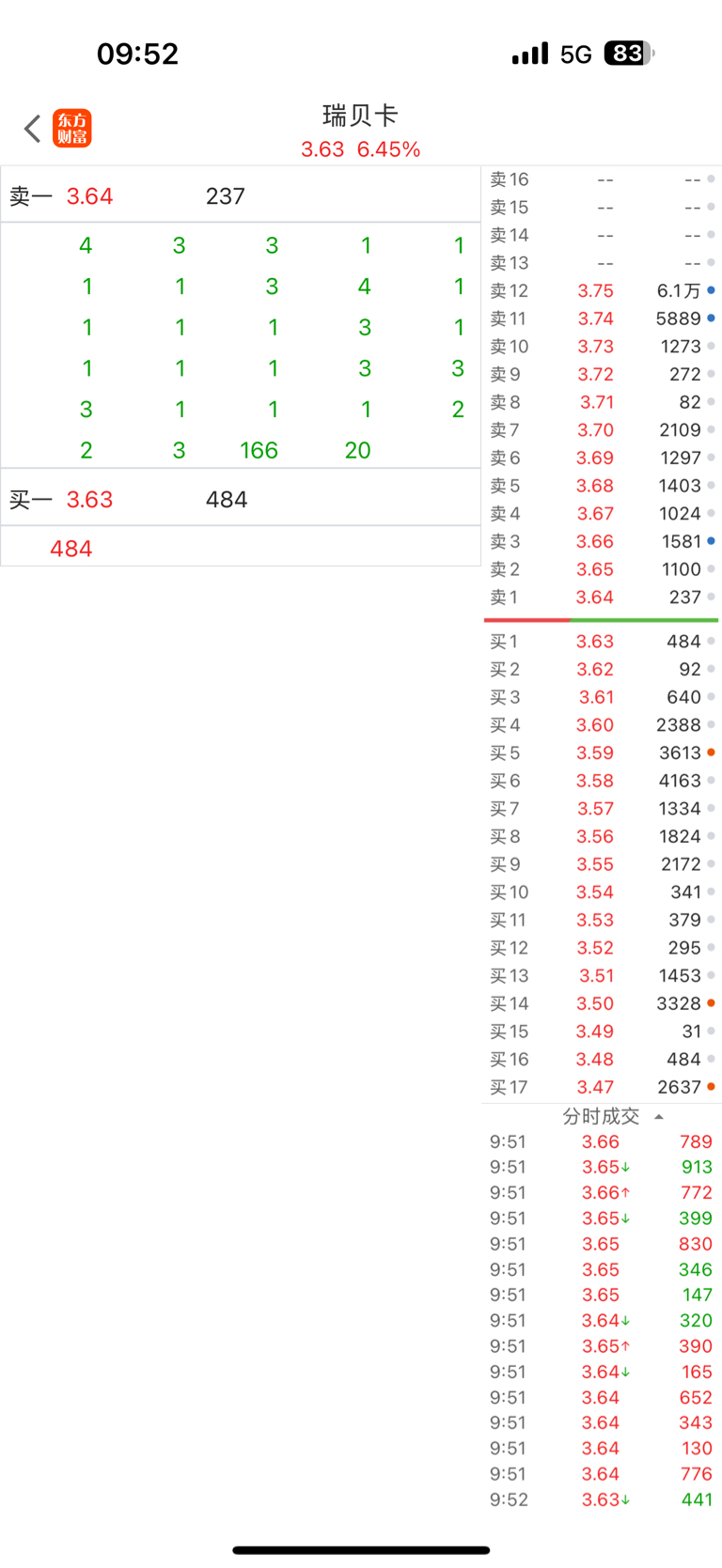This screenshot has width=722, height=1568.
Task: Select the 卖5 row at 3.68
Action: 602,486
